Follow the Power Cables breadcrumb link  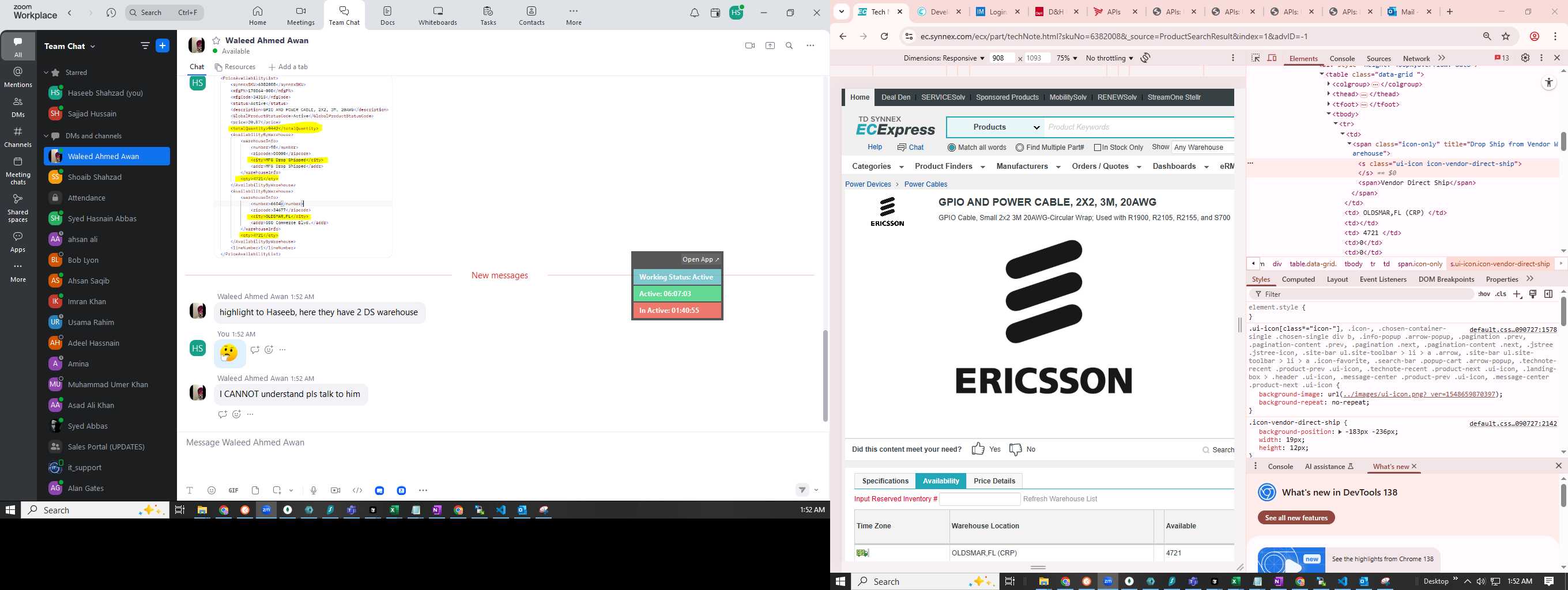tap(925, 184)
